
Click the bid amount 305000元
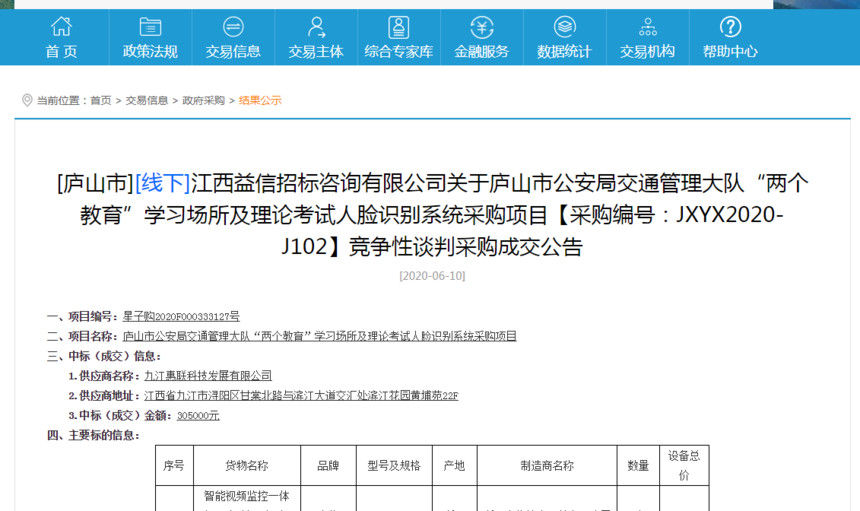(198, 415)
